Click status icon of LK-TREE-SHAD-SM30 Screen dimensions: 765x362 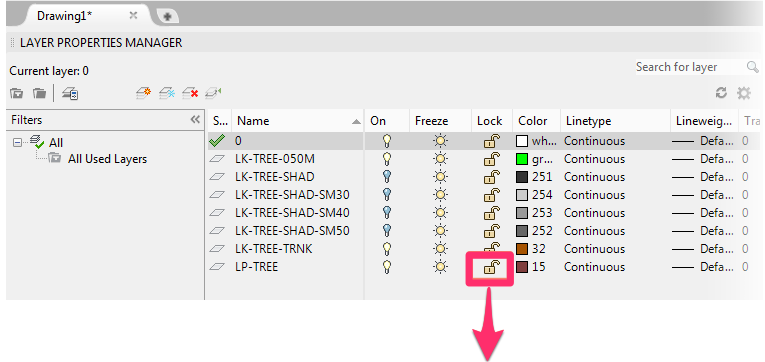[x=217, y=195]
